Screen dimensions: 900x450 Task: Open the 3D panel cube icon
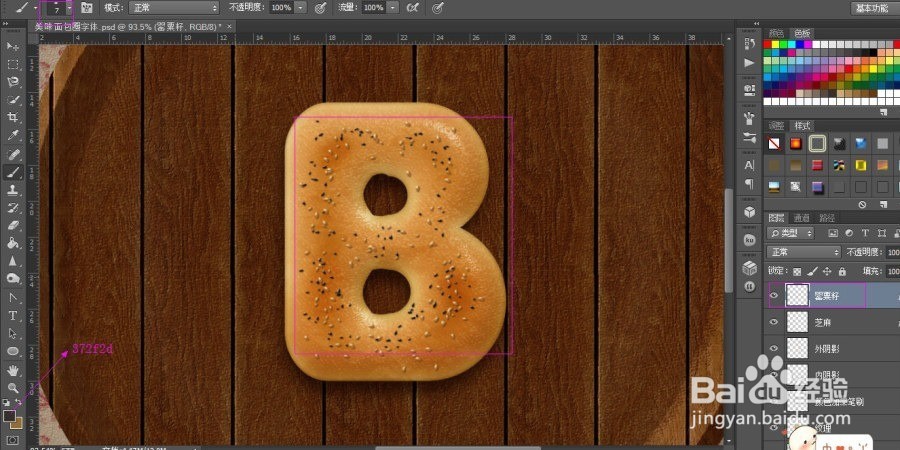[749, 212]
